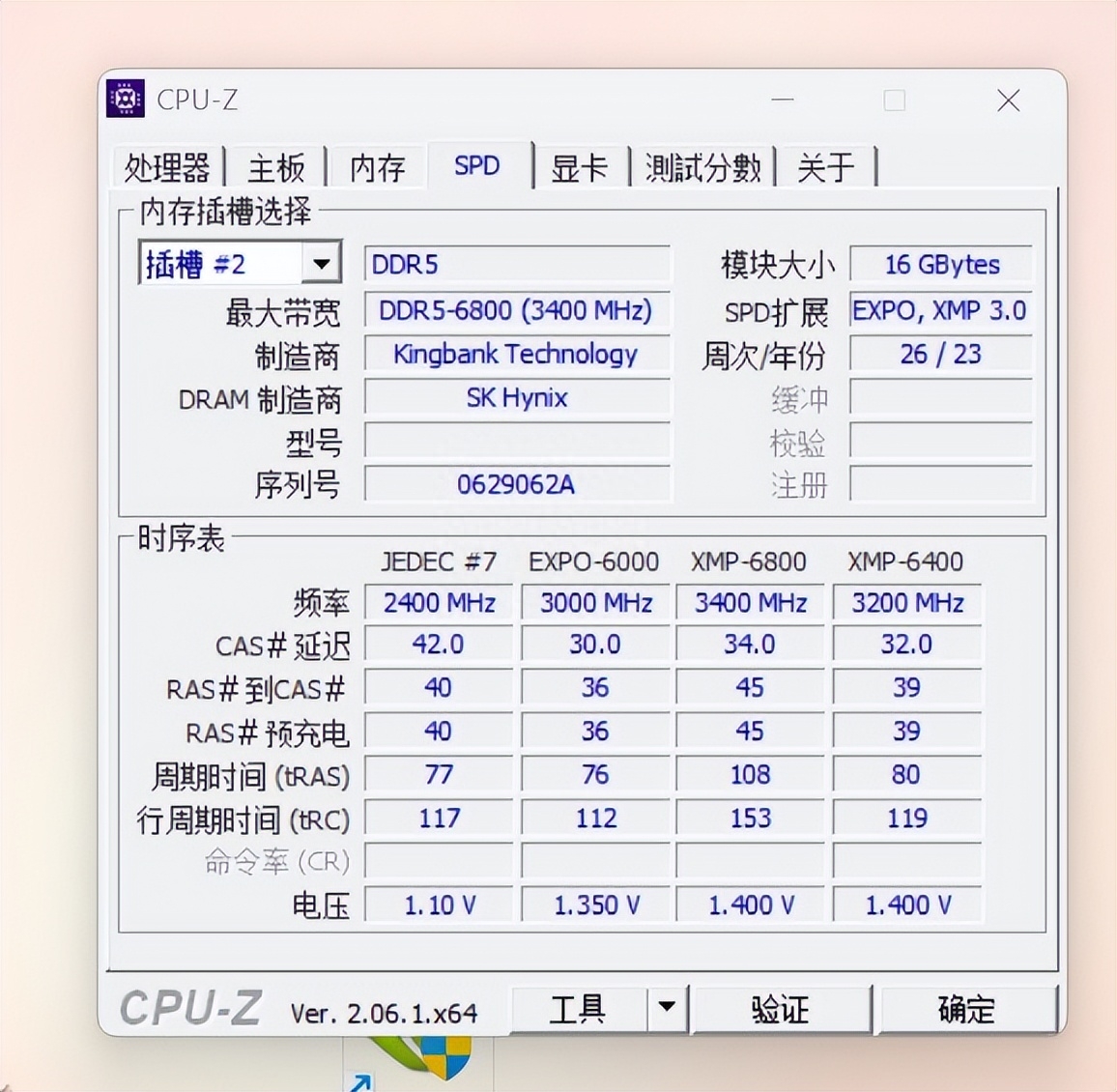The width and height of the screenshot is (1117, 1092).
Task: Click the empty 型号 field
Action: (517, 442)
